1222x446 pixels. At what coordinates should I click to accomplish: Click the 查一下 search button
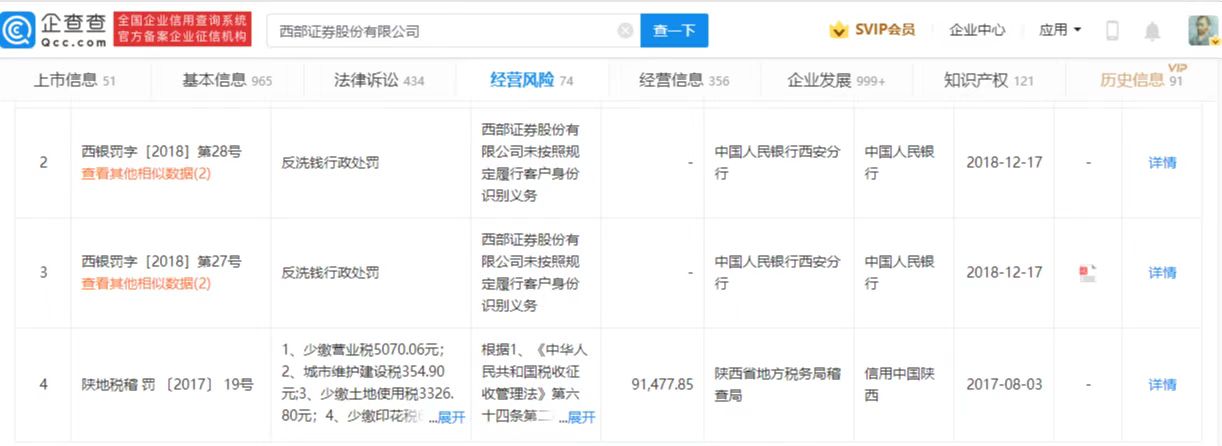(x=674, y=31)
